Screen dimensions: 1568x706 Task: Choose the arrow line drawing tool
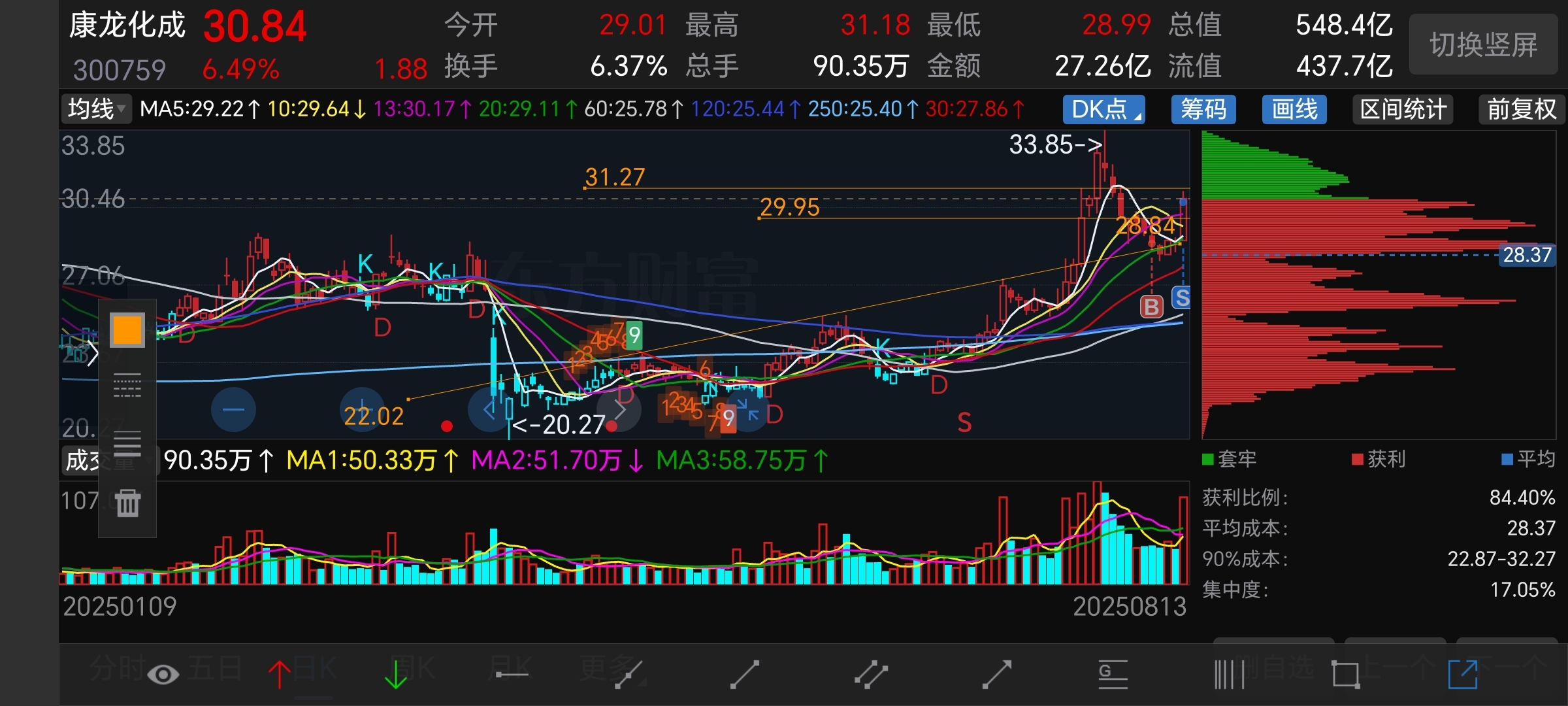[x=997, y=674]
